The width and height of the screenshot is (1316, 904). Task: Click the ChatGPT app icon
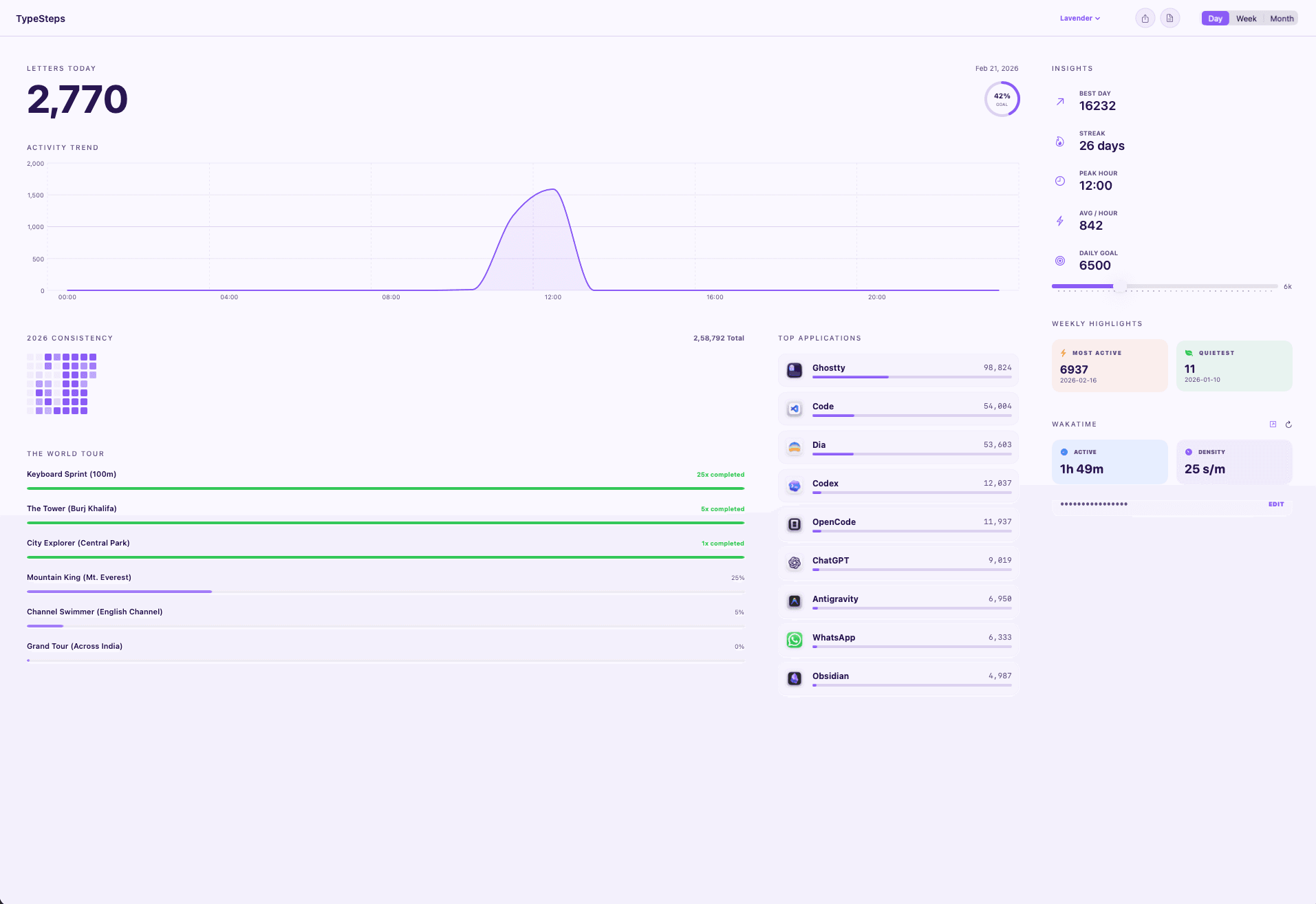[795, 563]
